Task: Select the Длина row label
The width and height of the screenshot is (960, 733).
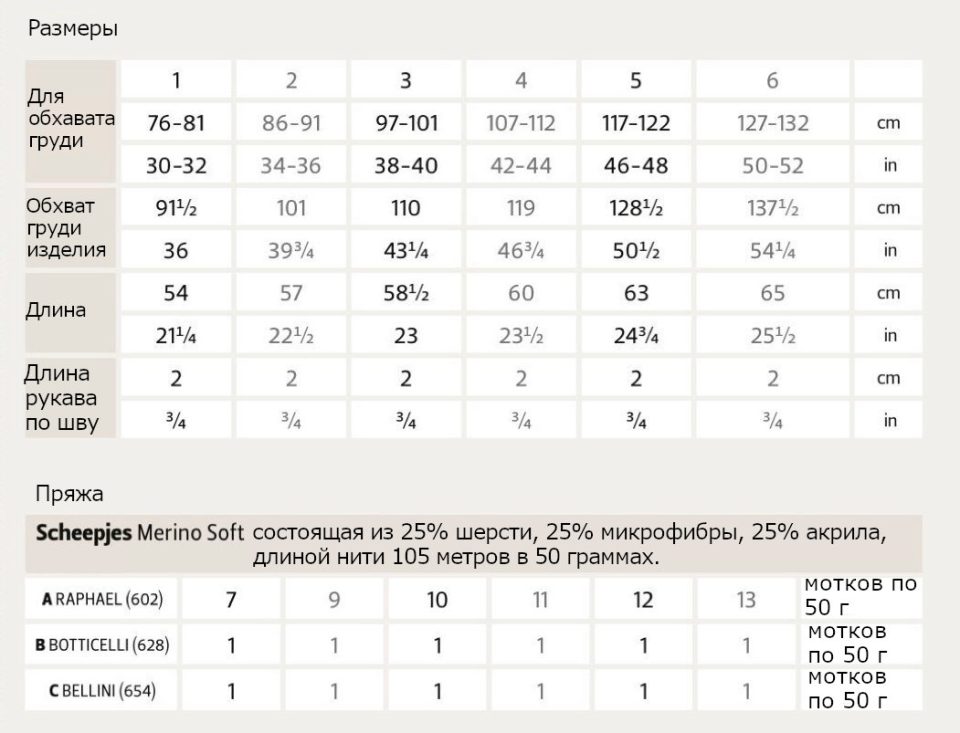Action: tap(56, 310)
